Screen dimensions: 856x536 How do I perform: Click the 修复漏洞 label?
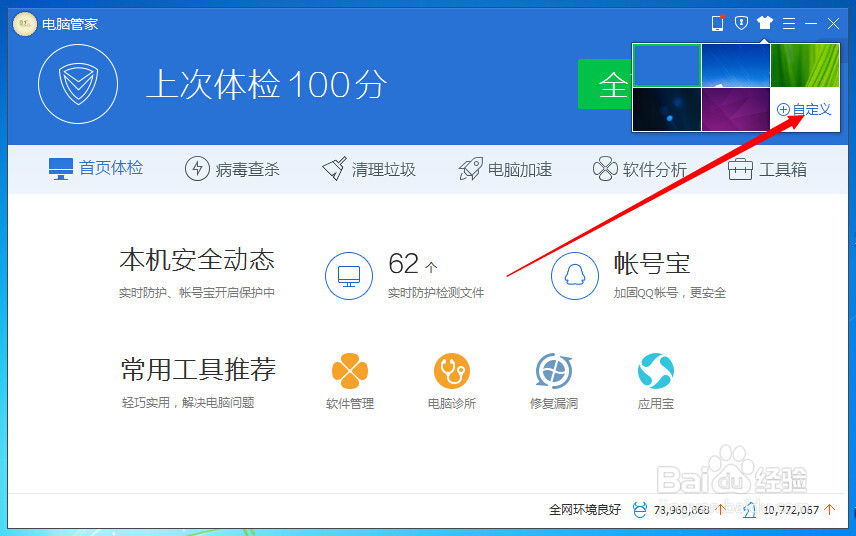point(554,404)
